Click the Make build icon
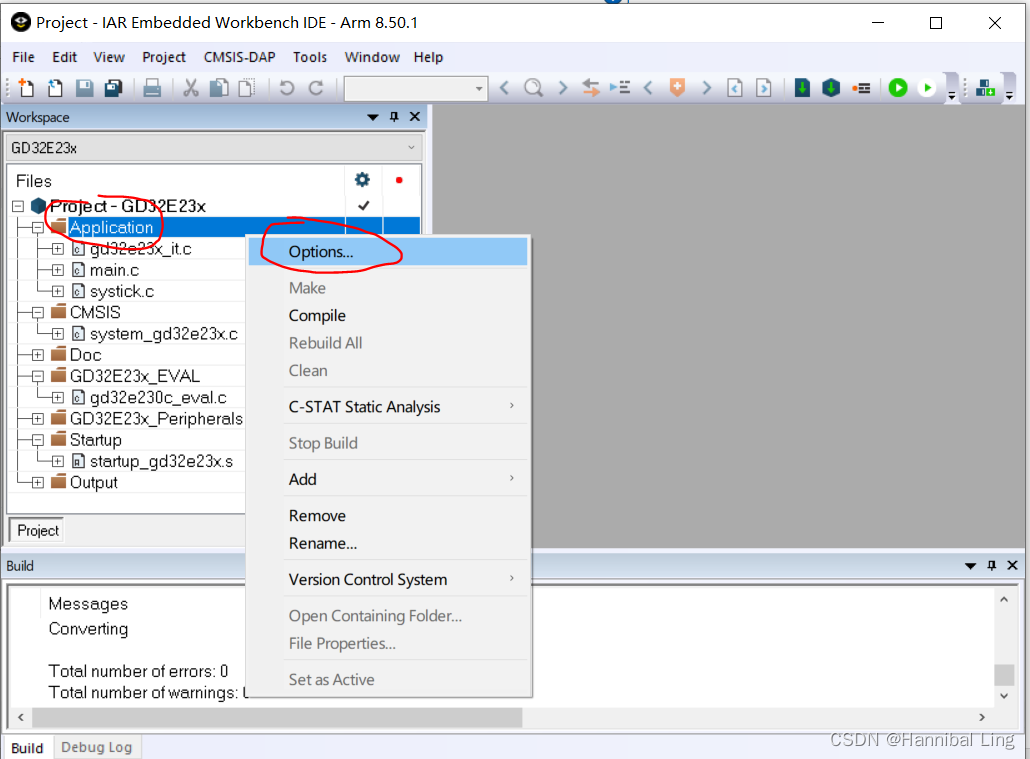This screenshot has width=1030, height=759. coord(831,87)
